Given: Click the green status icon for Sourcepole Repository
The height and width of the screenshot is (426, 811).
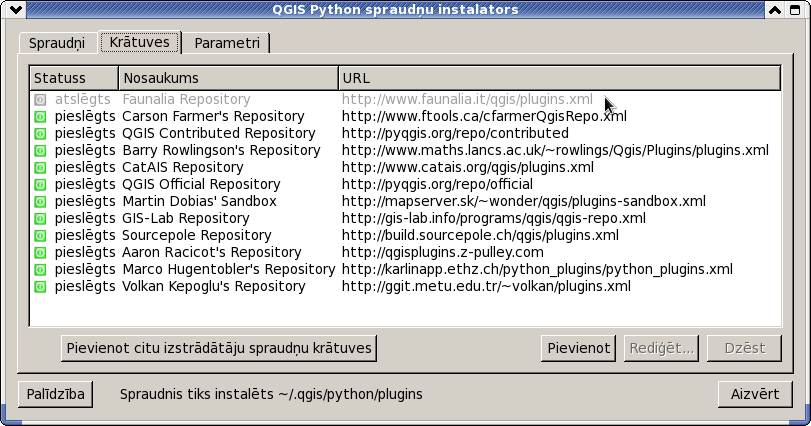Looking at the screenshot, I should [40, 236].
